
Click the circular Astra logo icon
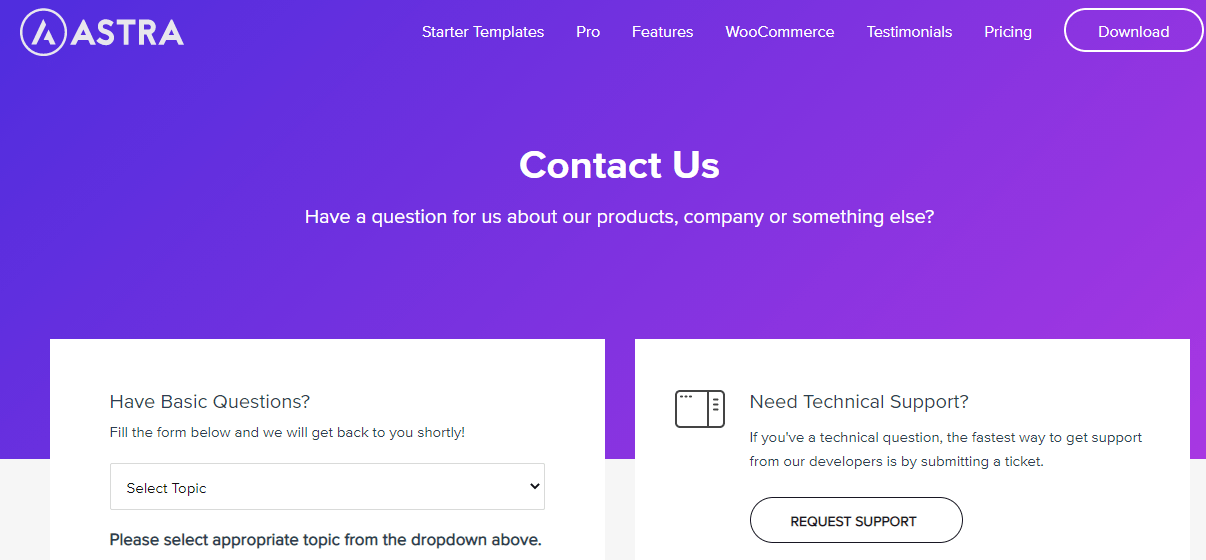point(43,32)
